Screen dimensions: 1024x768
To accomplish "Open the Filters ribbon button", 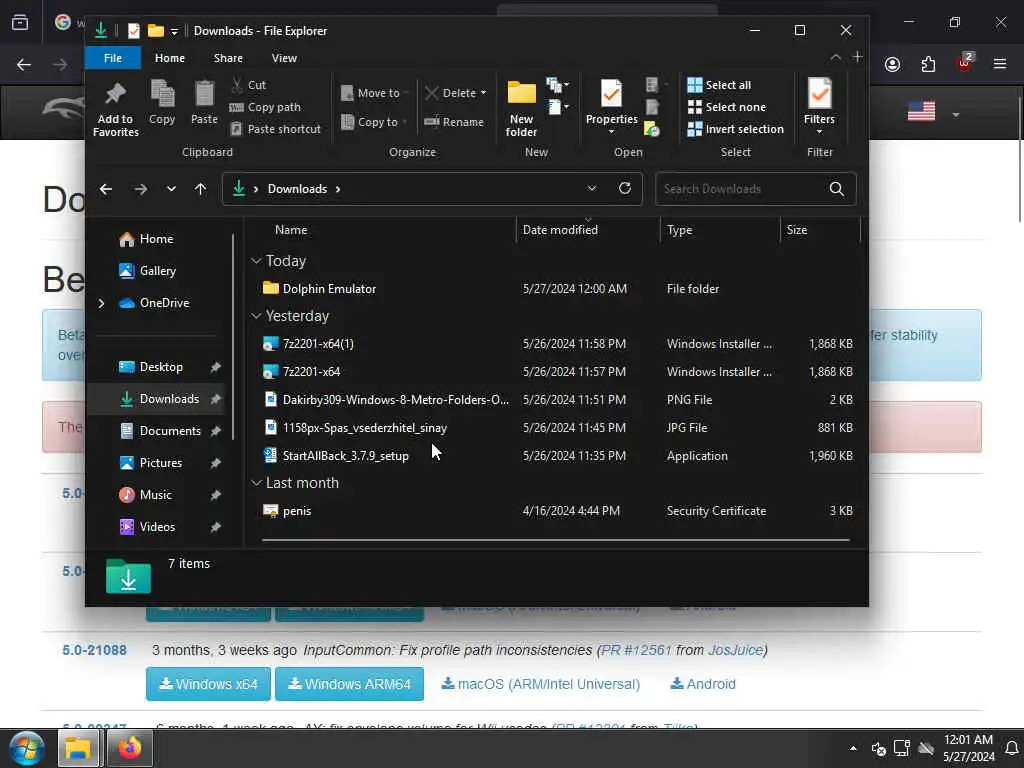I will (819, 106).
